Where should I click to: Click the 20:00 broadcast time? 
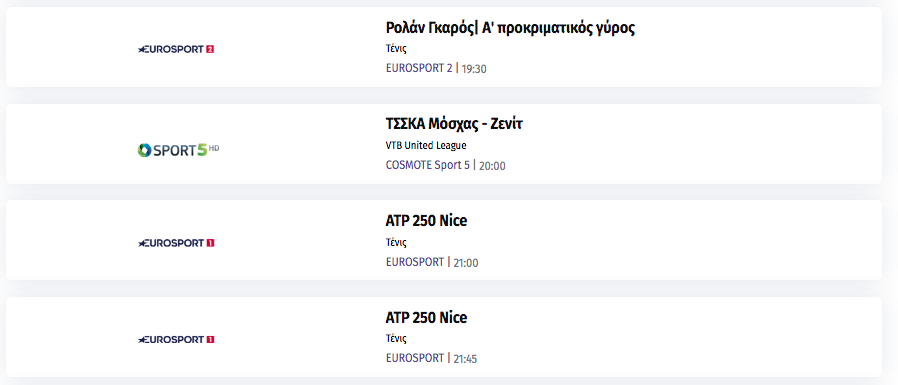(492, 166)
